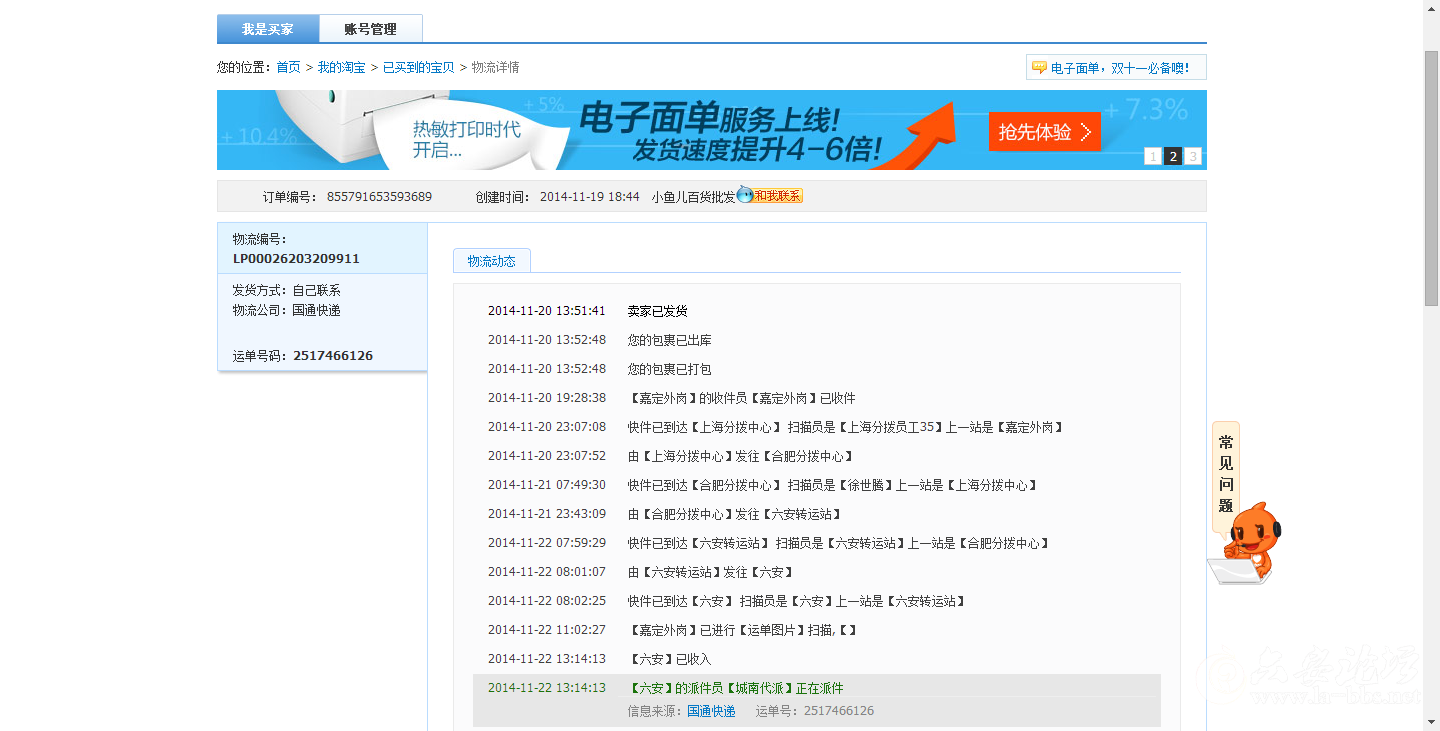
Task: Open the 国通快递 courier link
Action: point(713,710)
